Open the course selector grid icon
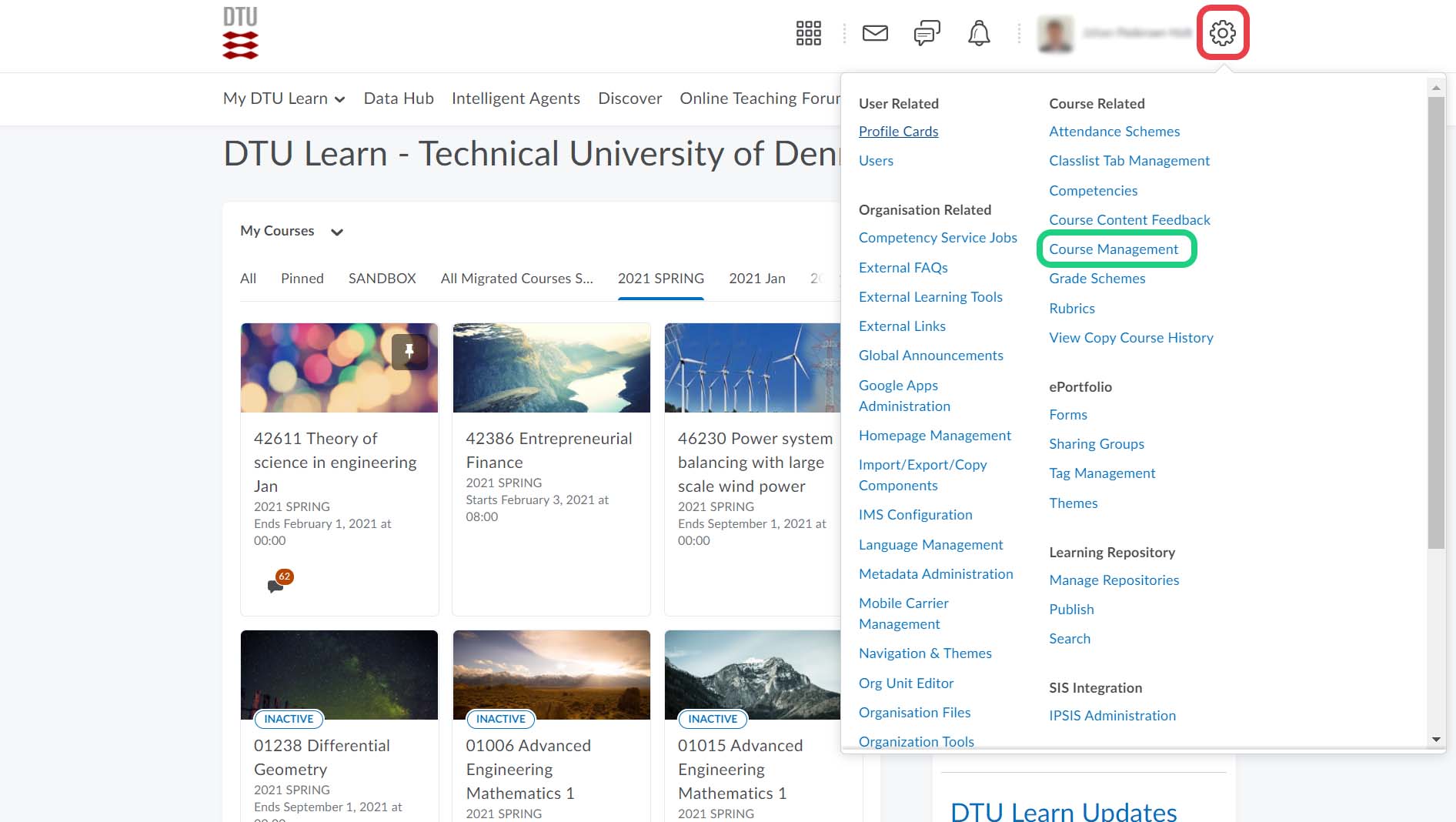 (x=808, y=33)
